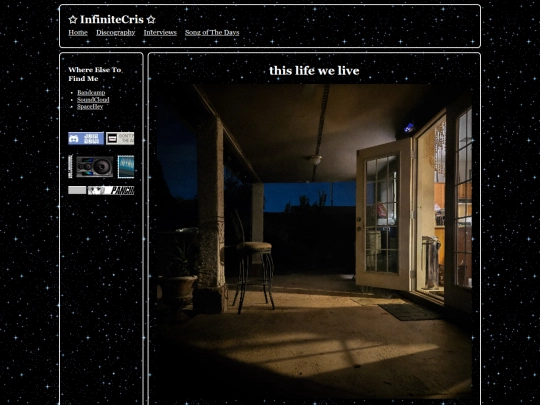Click the narrow vertical white badge
This screenshot has width=540, height=405.
pyautogui.click(x=71, y=167)
